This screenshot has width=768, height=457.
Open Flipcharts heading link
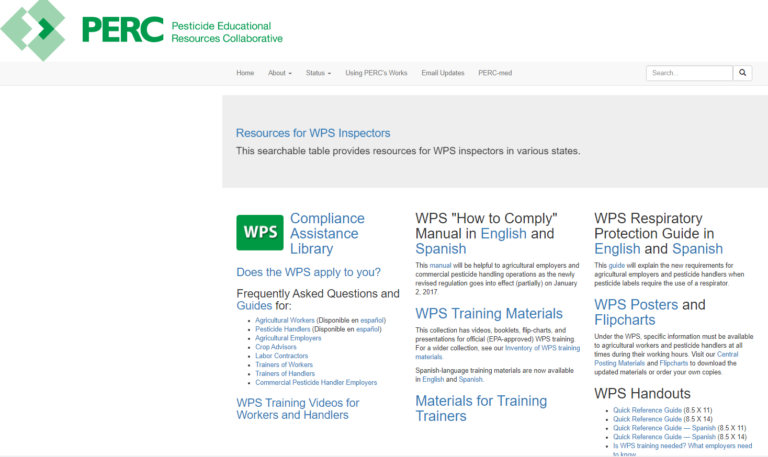pyautogui.click(x=624, y=320)
